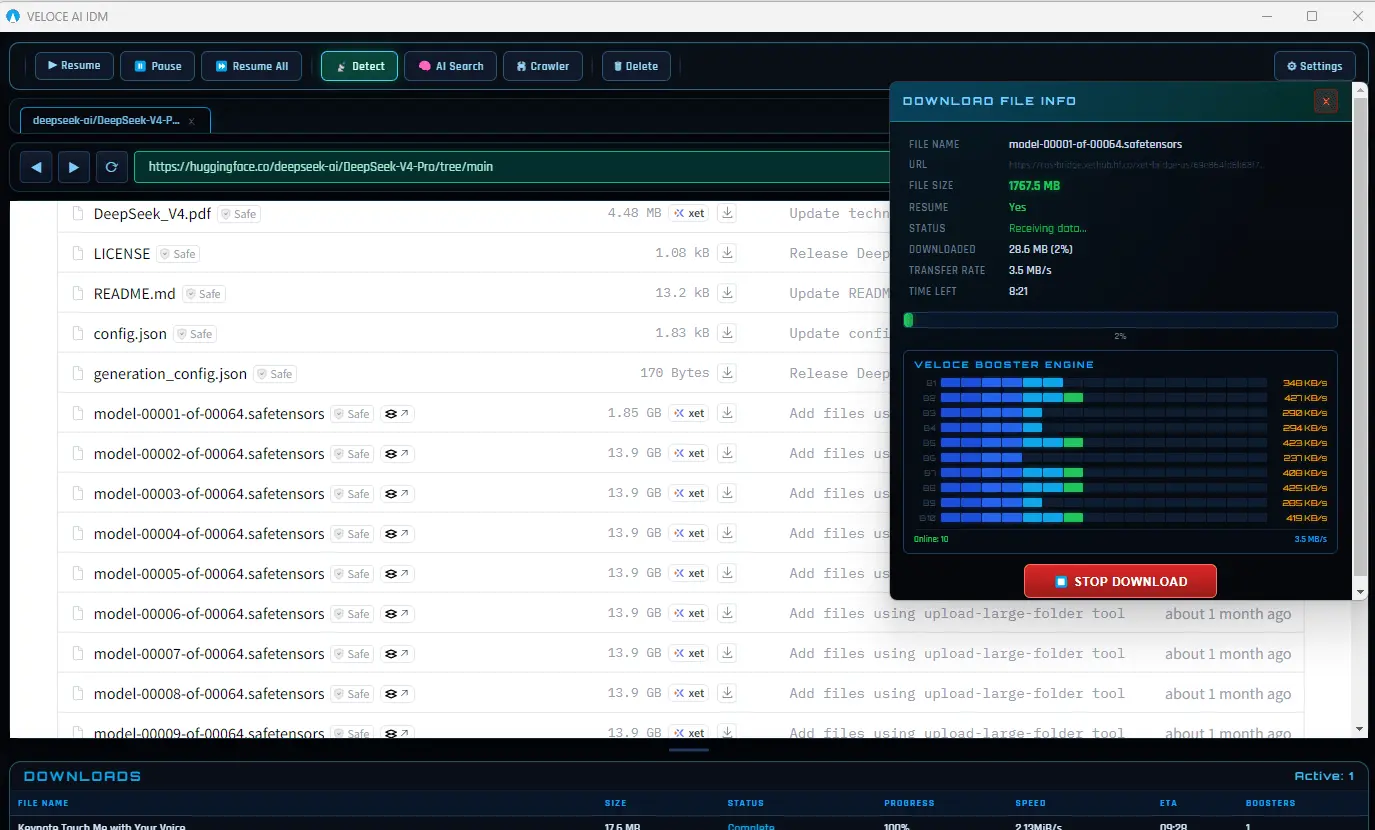Click the horizontal splitter handle above Downloads

click(688, 749)
